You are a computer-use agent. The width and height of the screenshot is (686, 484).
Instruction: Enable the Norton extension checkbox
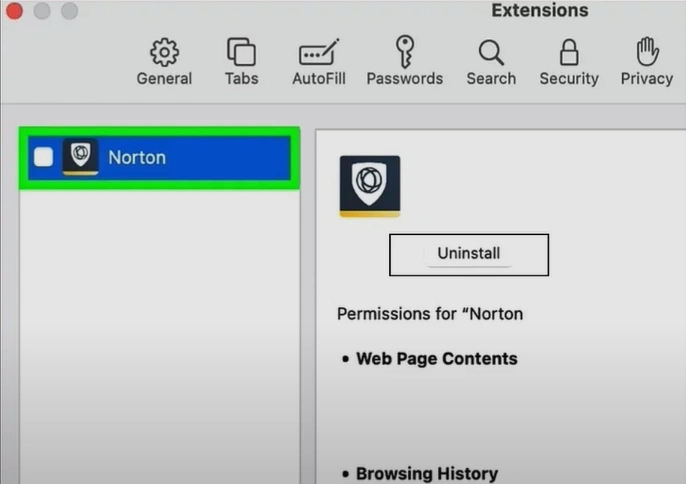43,157
